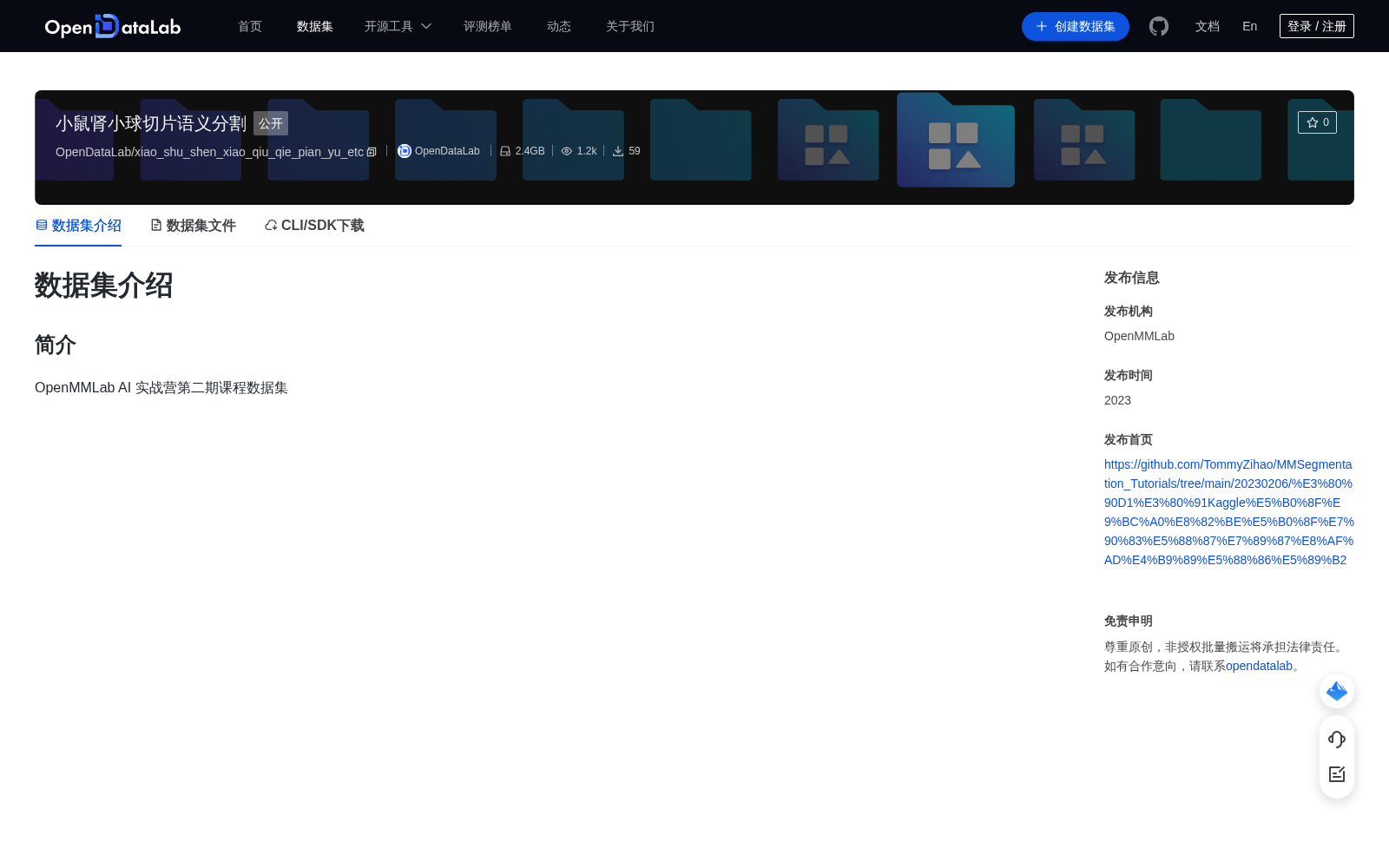Open the 数据集 nav item

tap(315, 26)
